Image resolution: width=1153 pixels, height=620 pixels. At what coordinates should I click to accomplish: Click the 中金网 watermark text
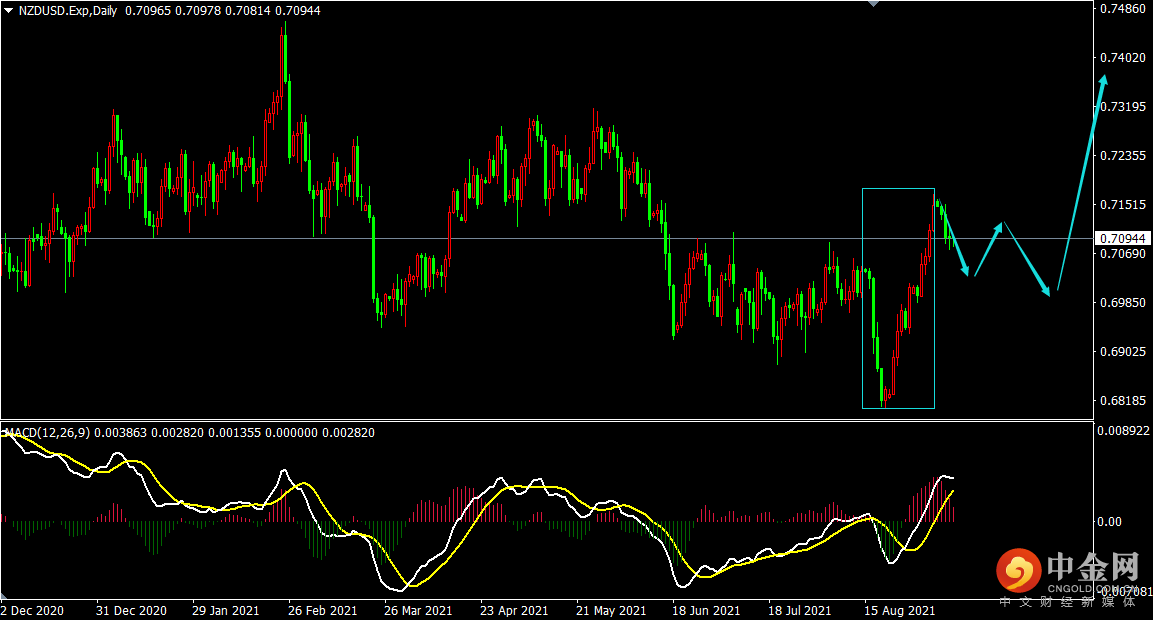1093,569
